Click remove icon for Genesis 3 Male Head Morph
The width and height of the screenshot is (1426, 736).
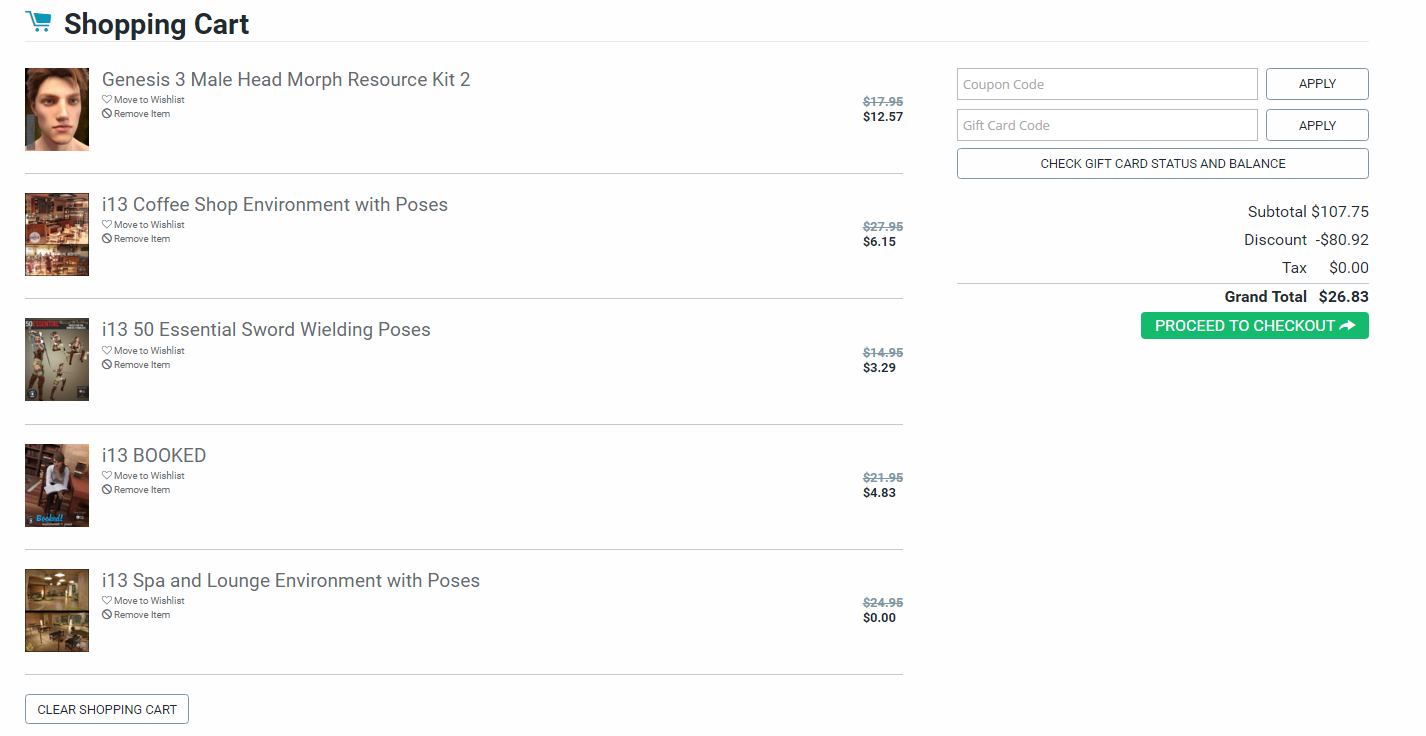click(107, 114)
